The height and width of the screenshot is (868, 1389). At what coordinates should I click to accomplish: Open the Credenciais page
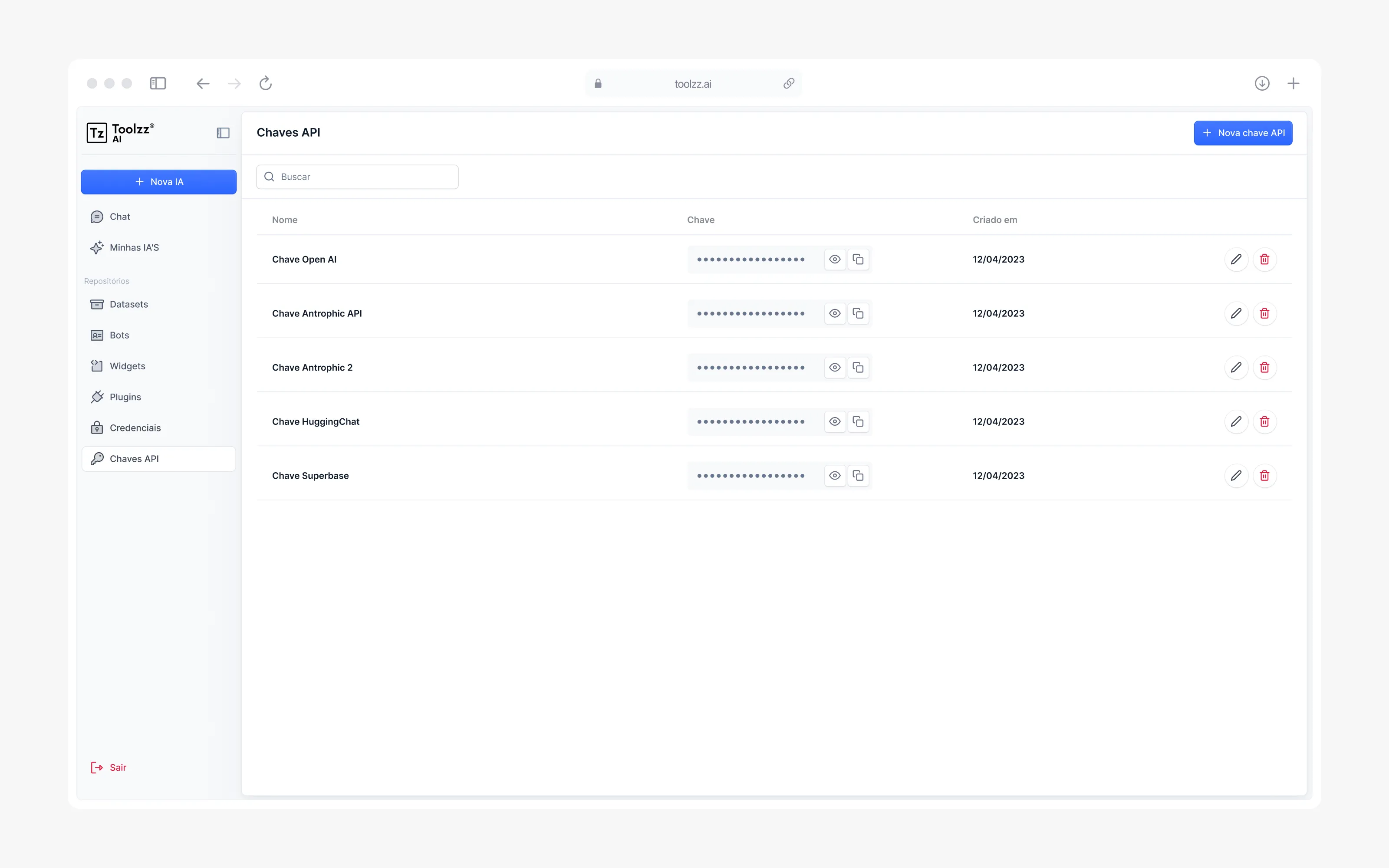pos(135,428)
